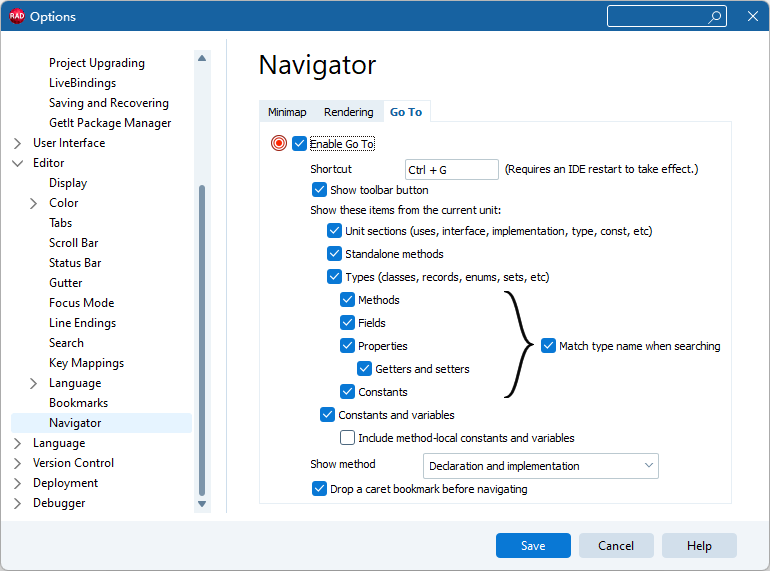This screenshot has width=770, height=571.
Task: Open Saving and Recovering options
Action: click(109, 103)
